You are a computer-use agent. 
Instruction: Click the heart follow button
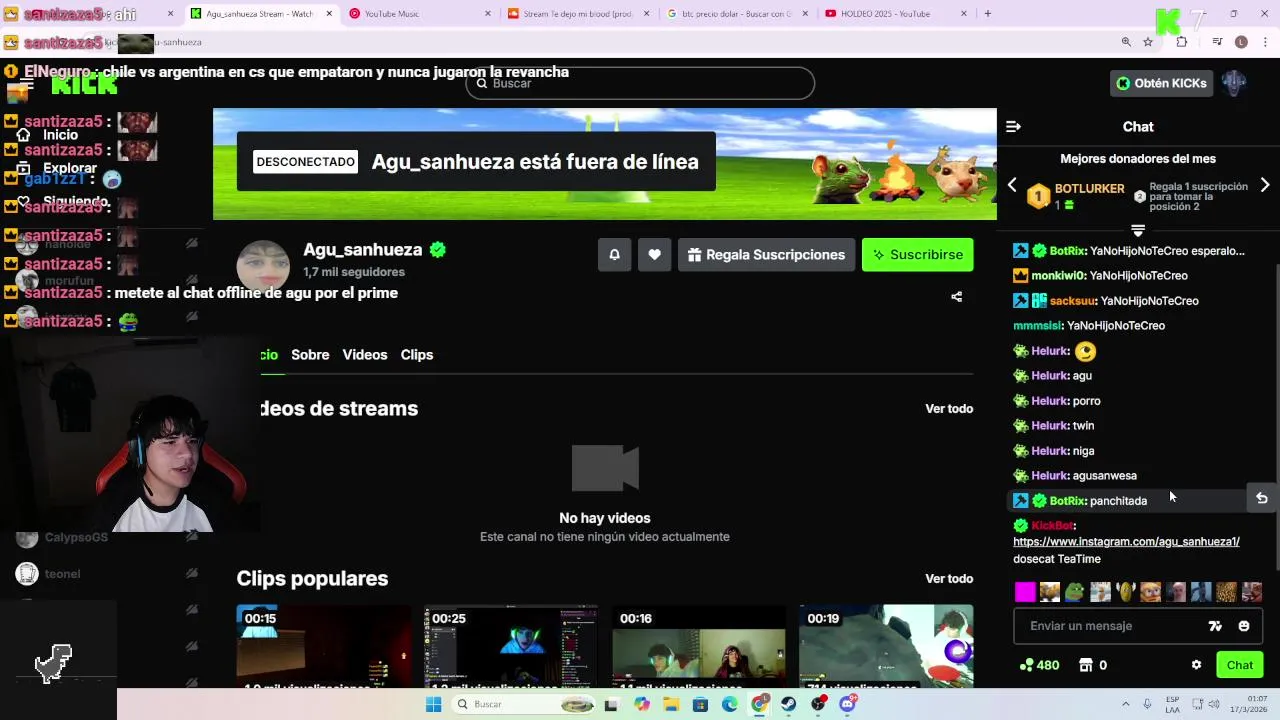(x=654, y=255)
